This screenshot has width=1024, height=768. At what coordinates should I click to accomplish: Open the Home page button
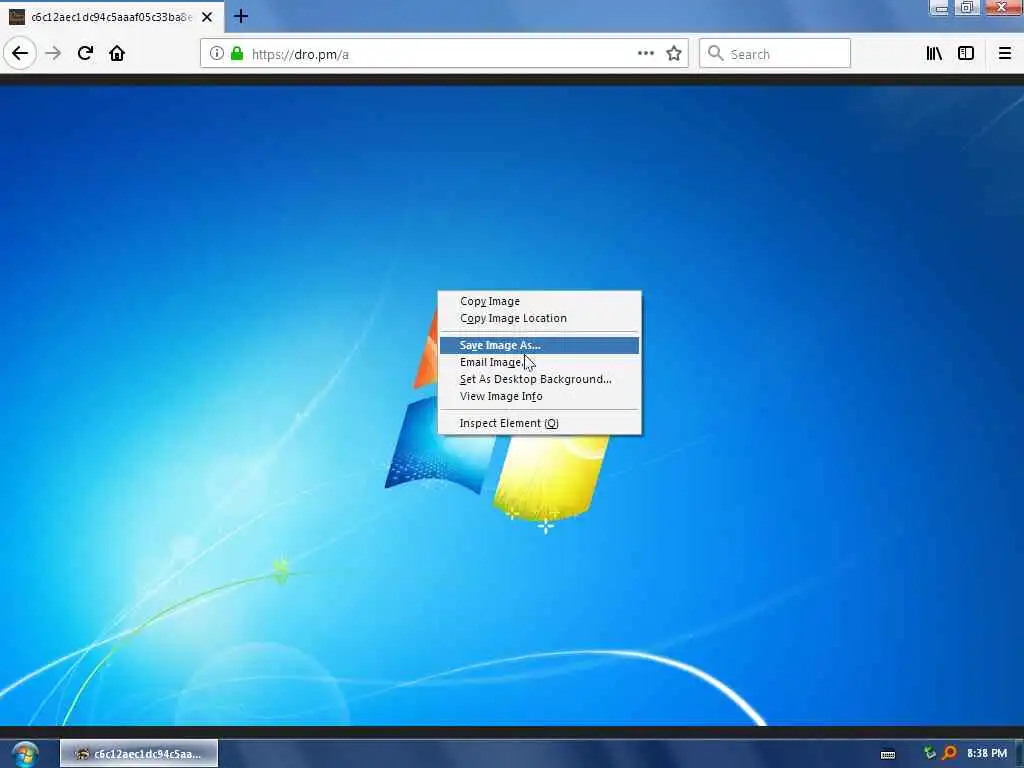point(117,54)
